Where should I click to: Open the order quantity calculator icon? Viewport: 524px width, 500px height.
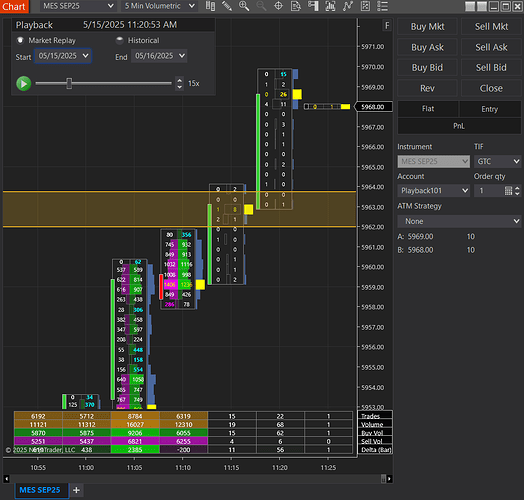click(508, 191)
